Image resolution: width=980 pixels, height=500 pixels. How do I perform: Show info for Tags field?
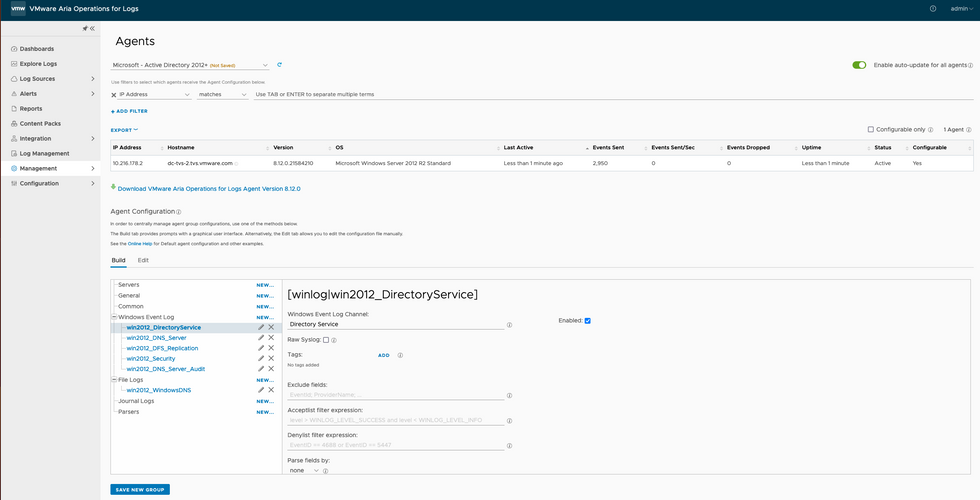click(400, 355)
